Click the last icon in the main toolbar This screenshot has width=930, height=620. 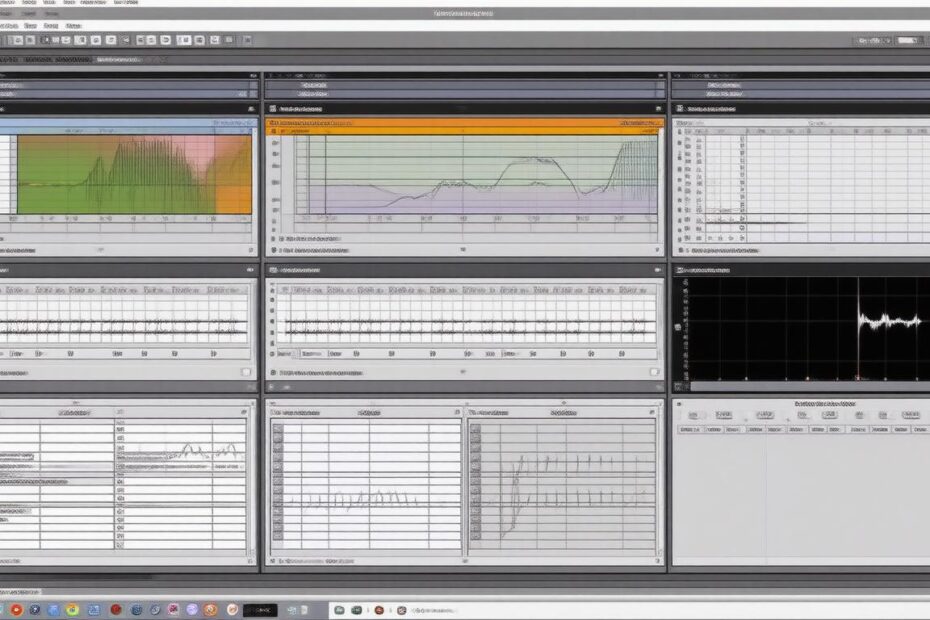(x=247, y=40)
